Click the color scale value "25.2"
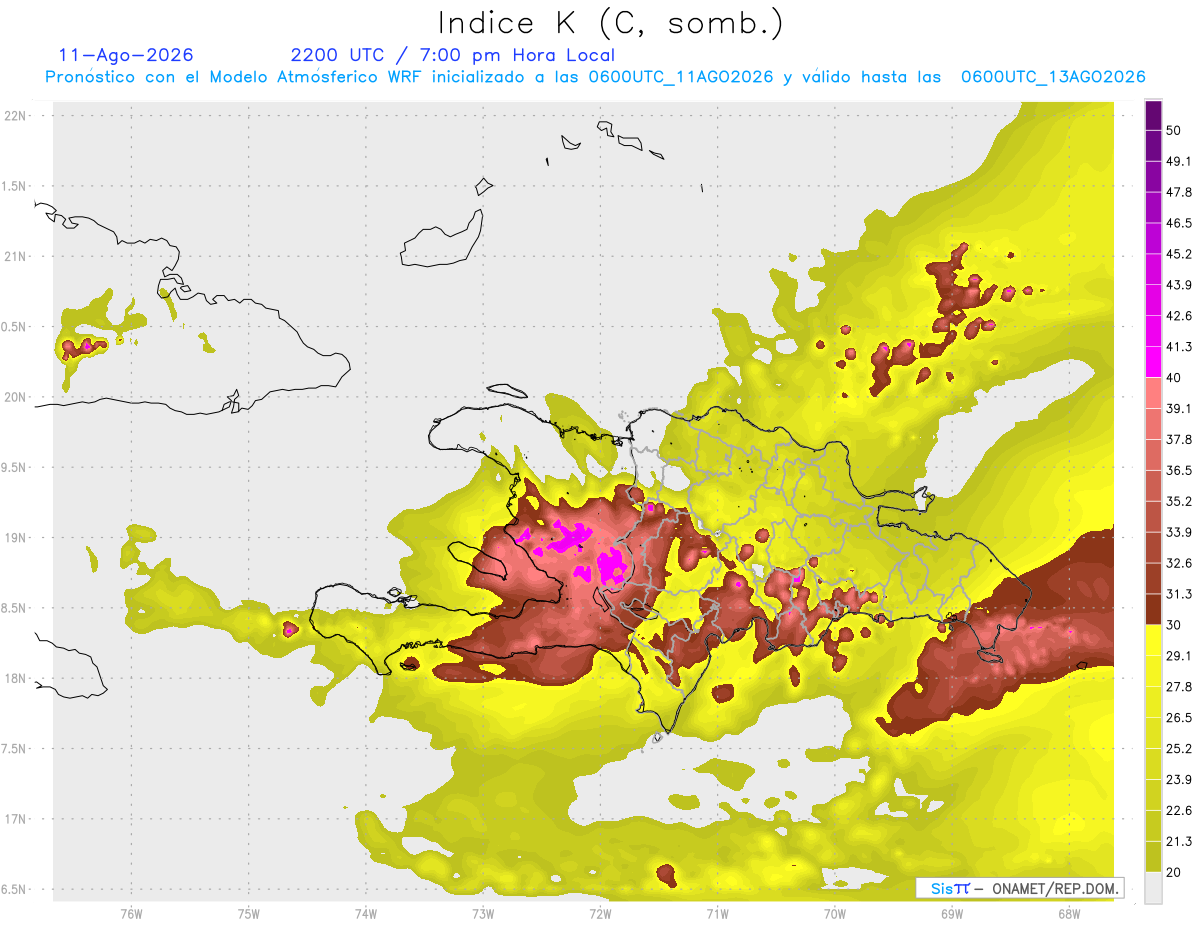The height and width of the screenshot is (927, 1200). (x=1178, y=749)
